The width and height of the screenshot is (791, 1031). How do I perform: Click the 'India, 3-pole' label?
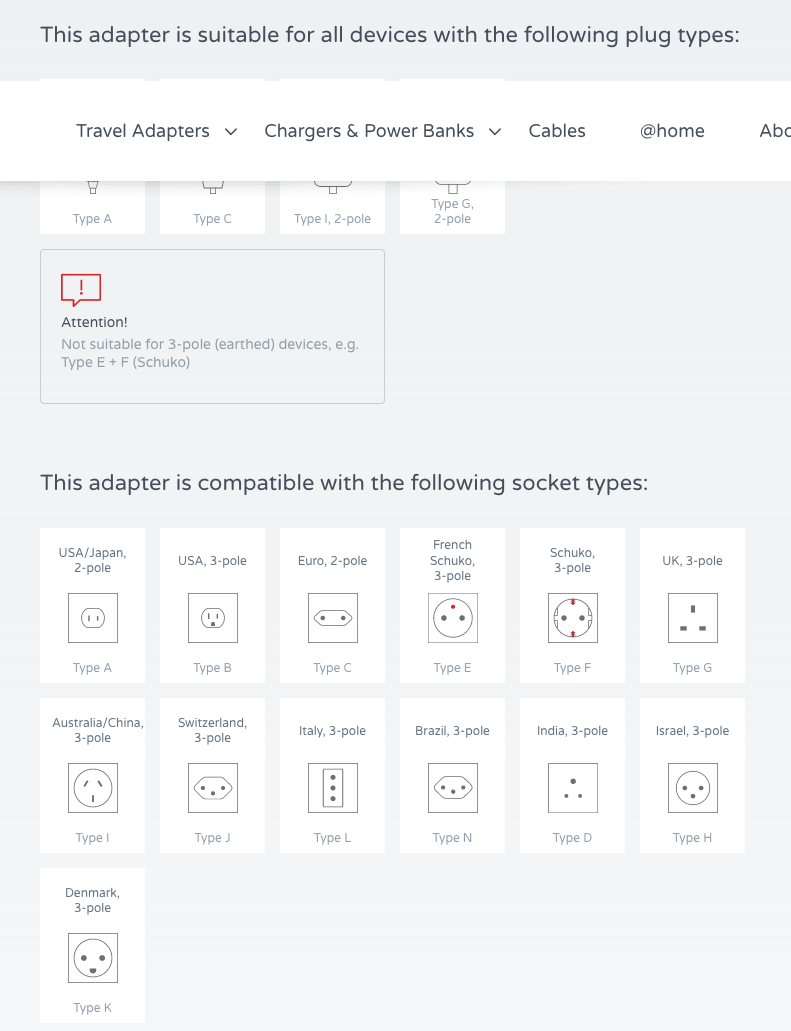pos(573,731)
